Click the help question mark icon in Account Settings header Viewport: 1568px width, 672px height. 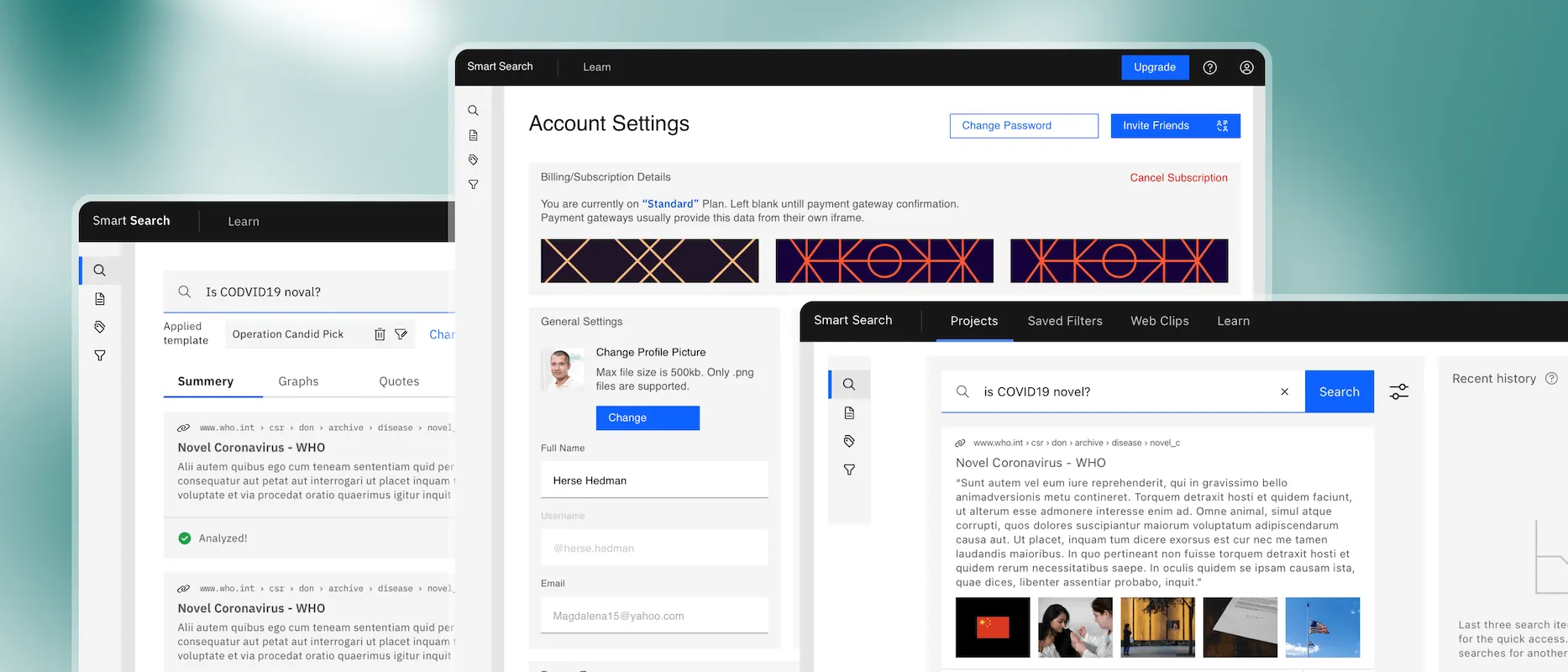click(1209, 67)
